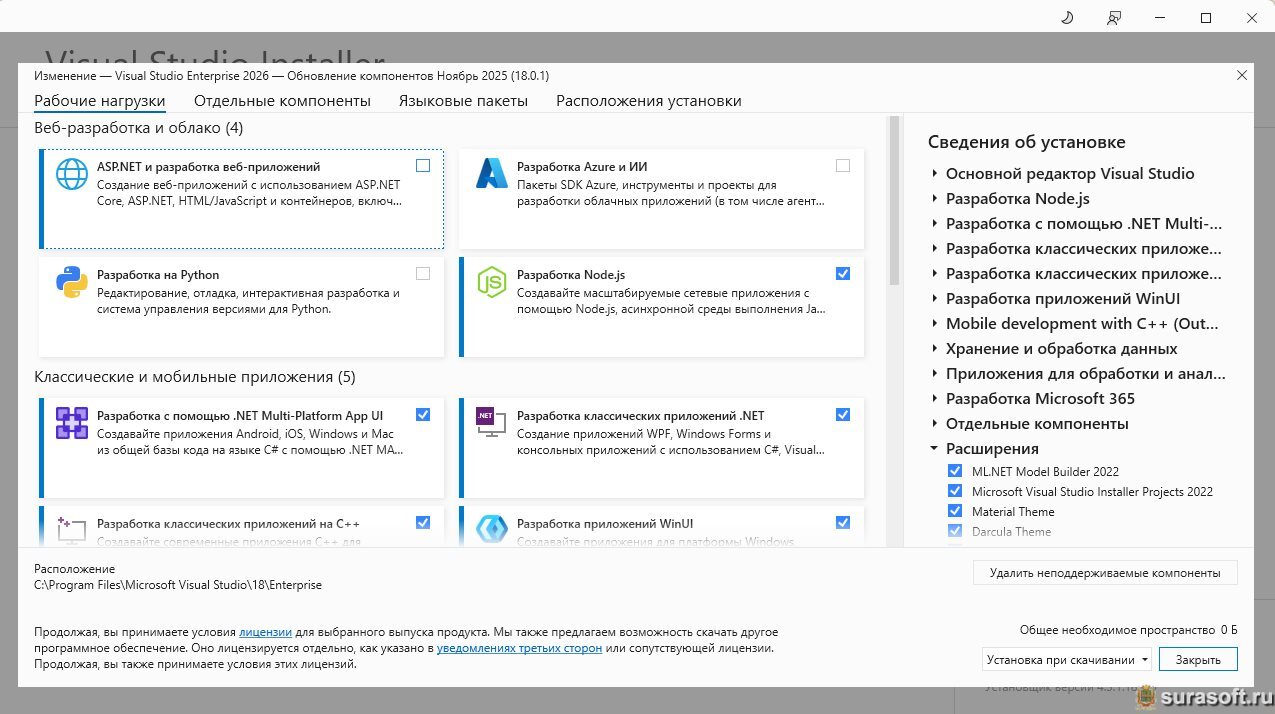Expand Разработка Microsoft 365 details

(934, 399)
